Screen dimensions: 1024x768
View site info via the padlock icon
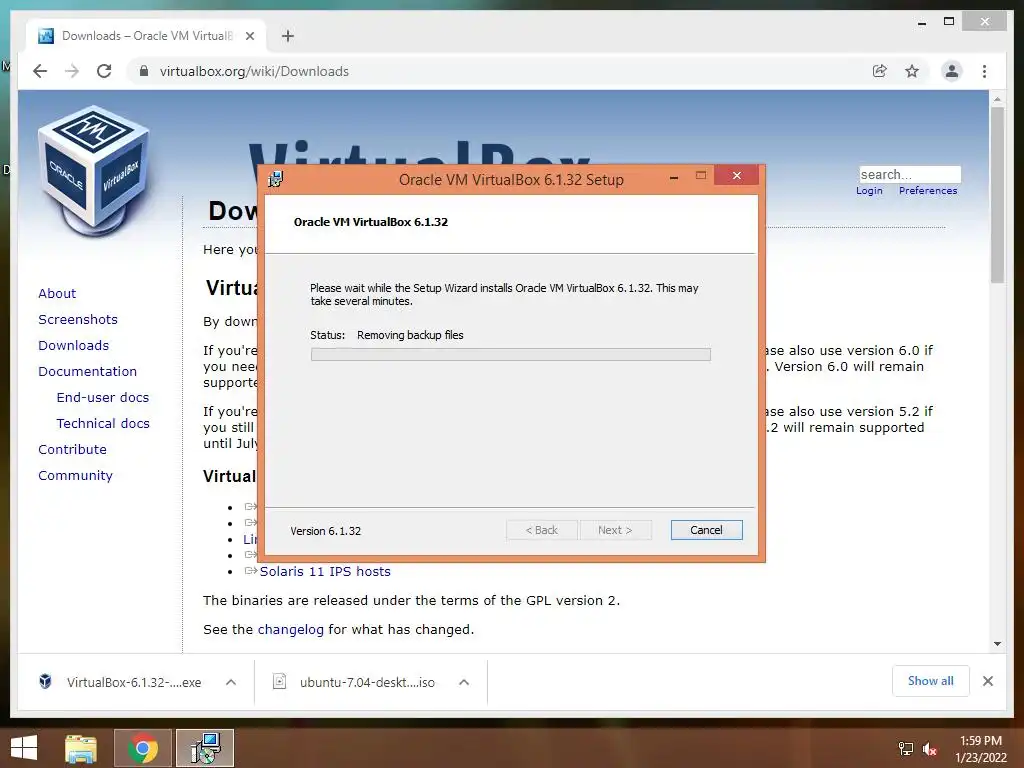[x=144, y=71]
